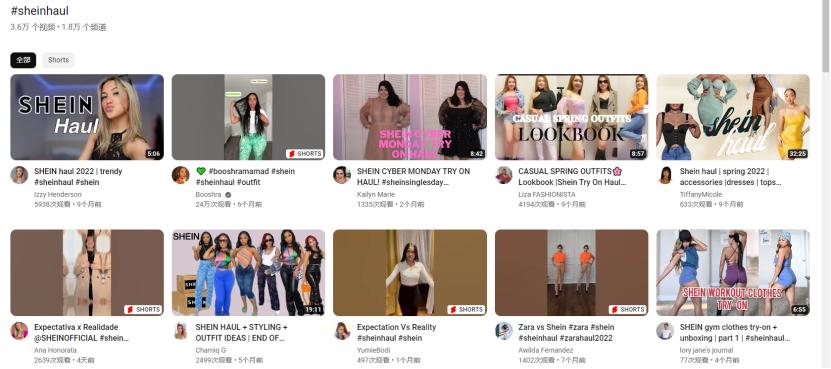Screen dimensions: 831x369
Task: Click the '5938次观看 • 9个月前' view count
Action: 67,204
